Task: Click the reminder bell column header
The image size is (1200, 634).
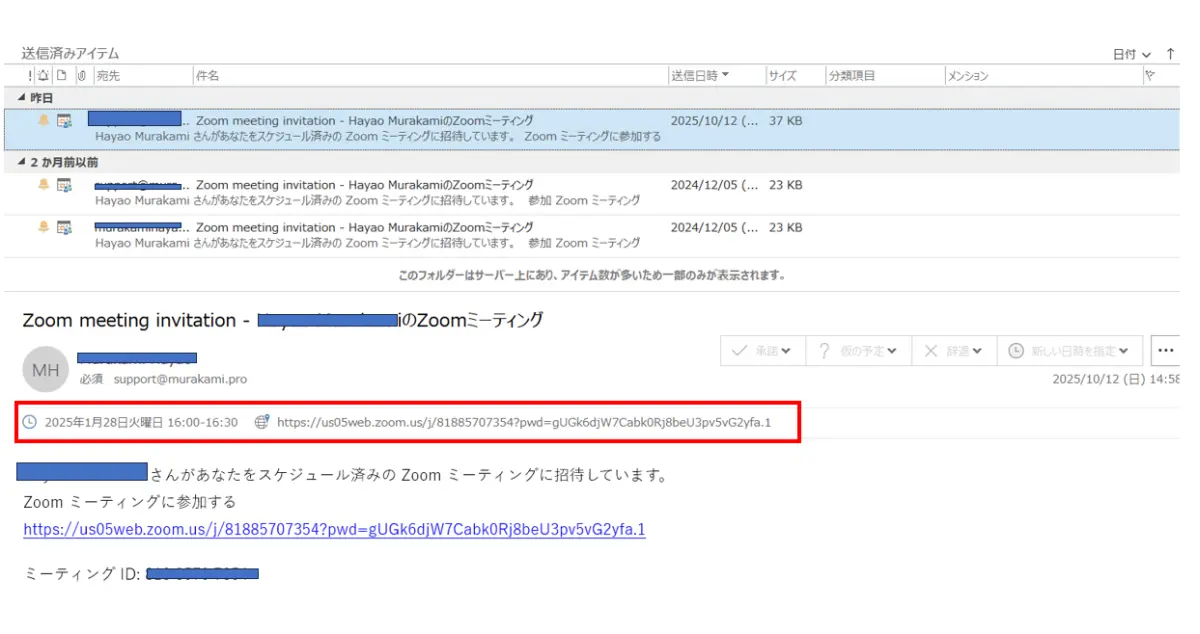Action: coord(44,76)
